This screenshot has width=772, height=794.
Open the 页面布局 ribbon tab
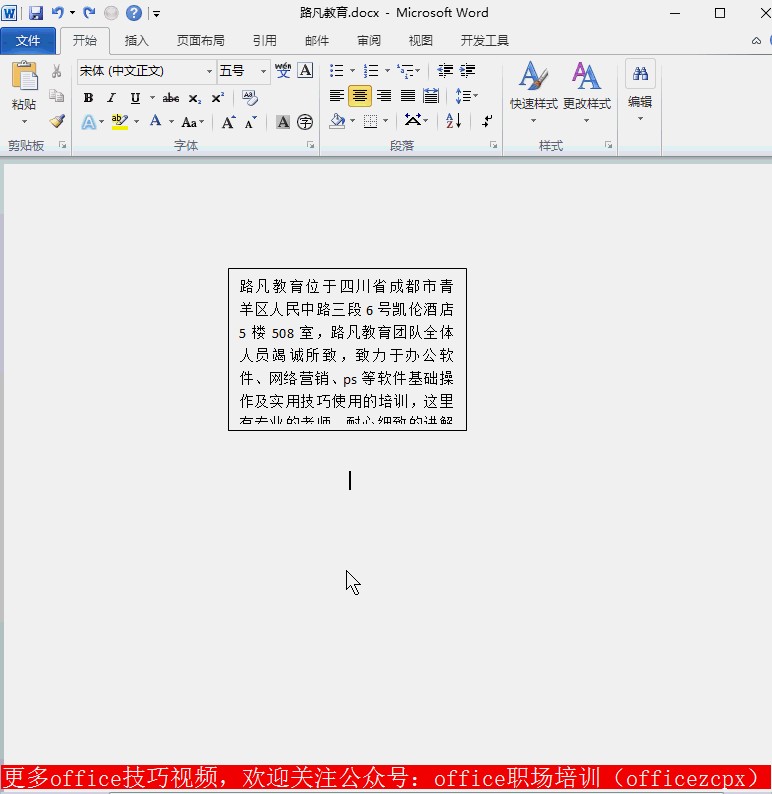pyautogui.click(x=200, y=41)
